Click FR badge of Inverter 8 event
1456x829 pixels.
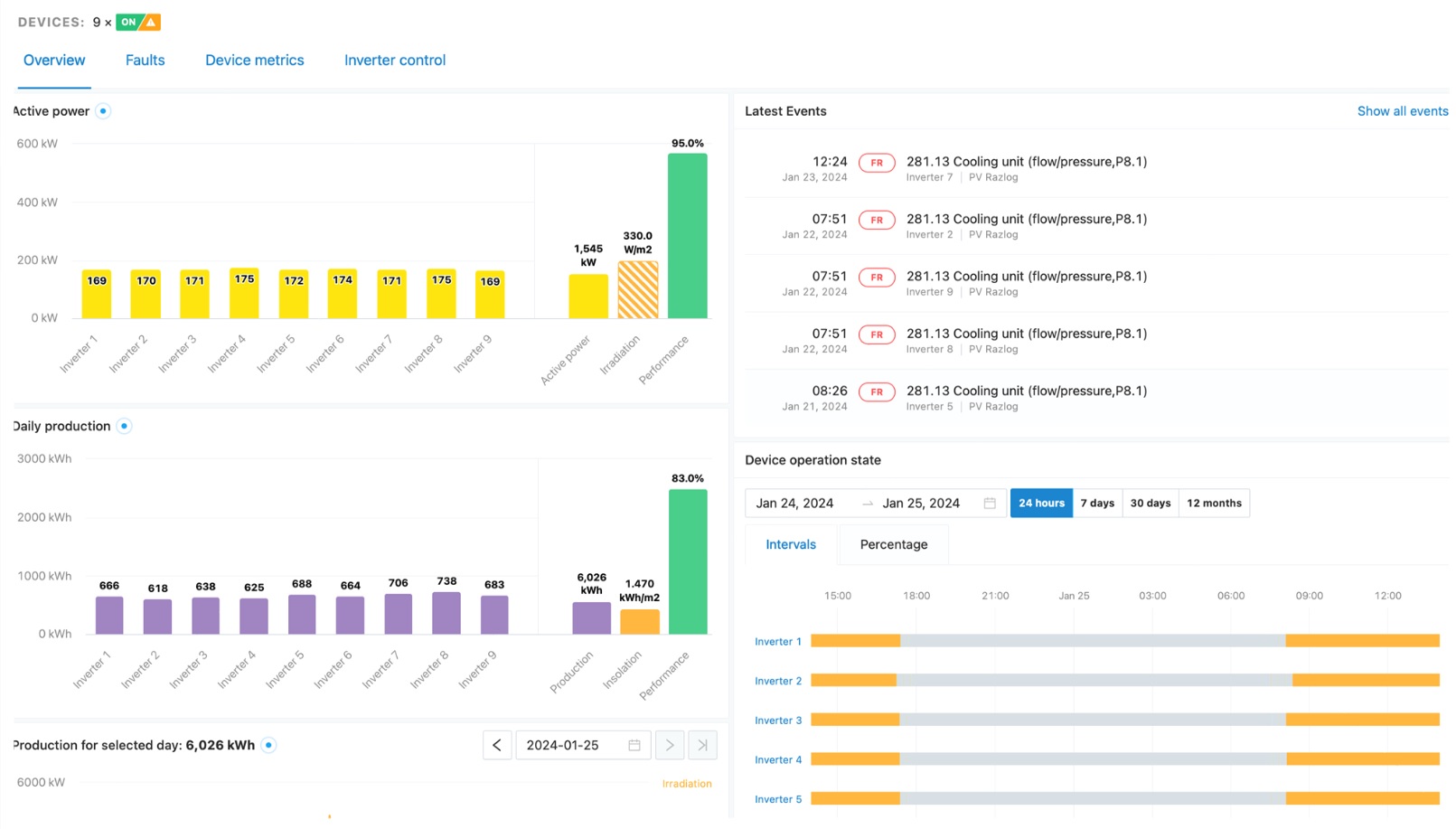point(877,334)
